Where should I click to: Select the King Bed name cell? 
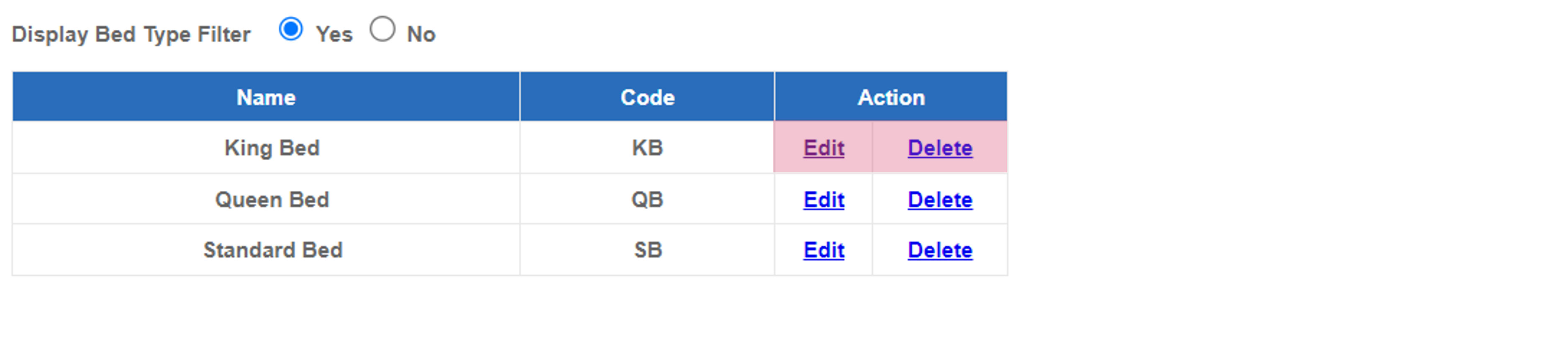[266, 148]
